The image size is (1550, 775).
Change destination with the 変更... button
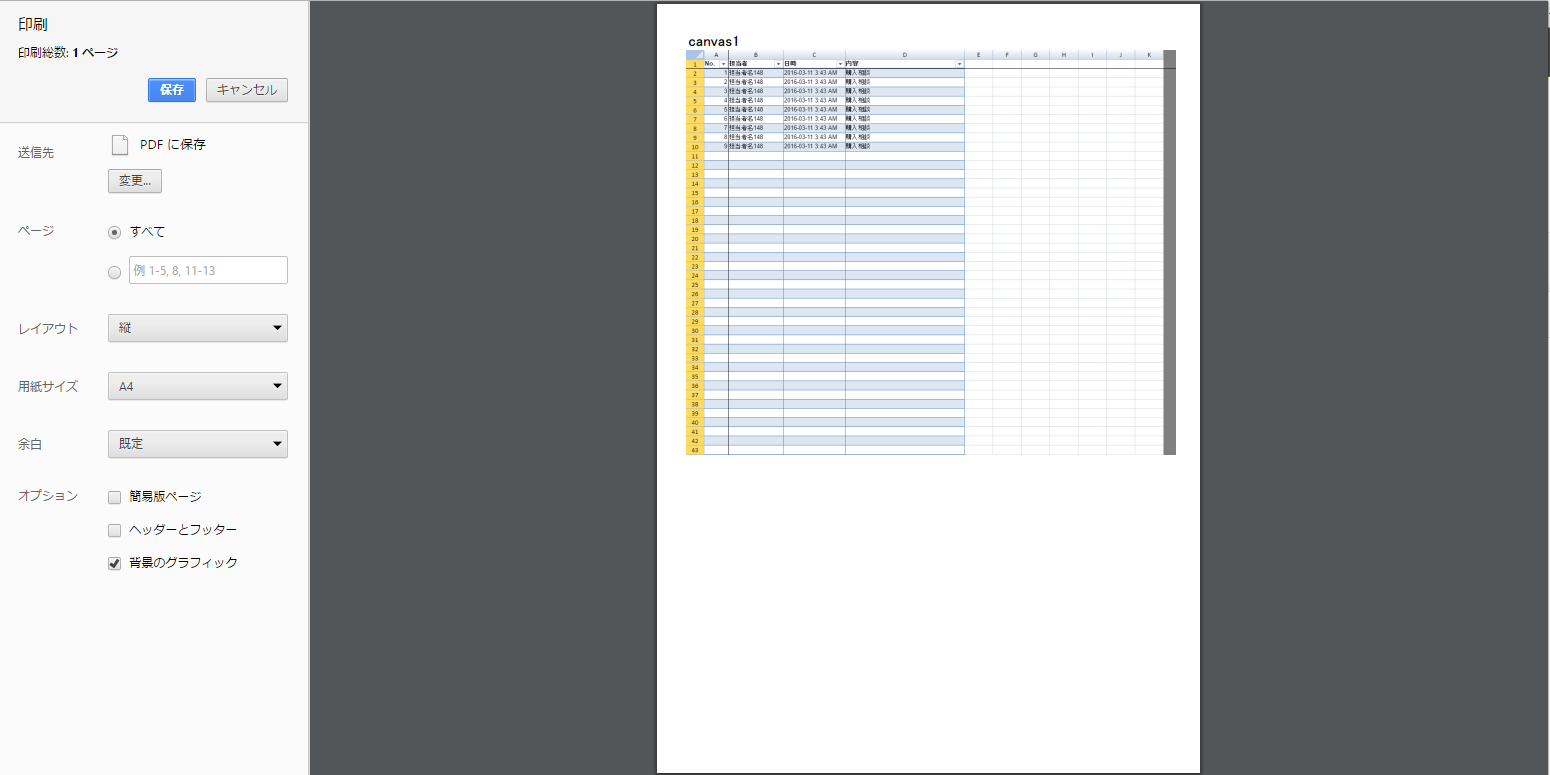[x=135, y=181]
